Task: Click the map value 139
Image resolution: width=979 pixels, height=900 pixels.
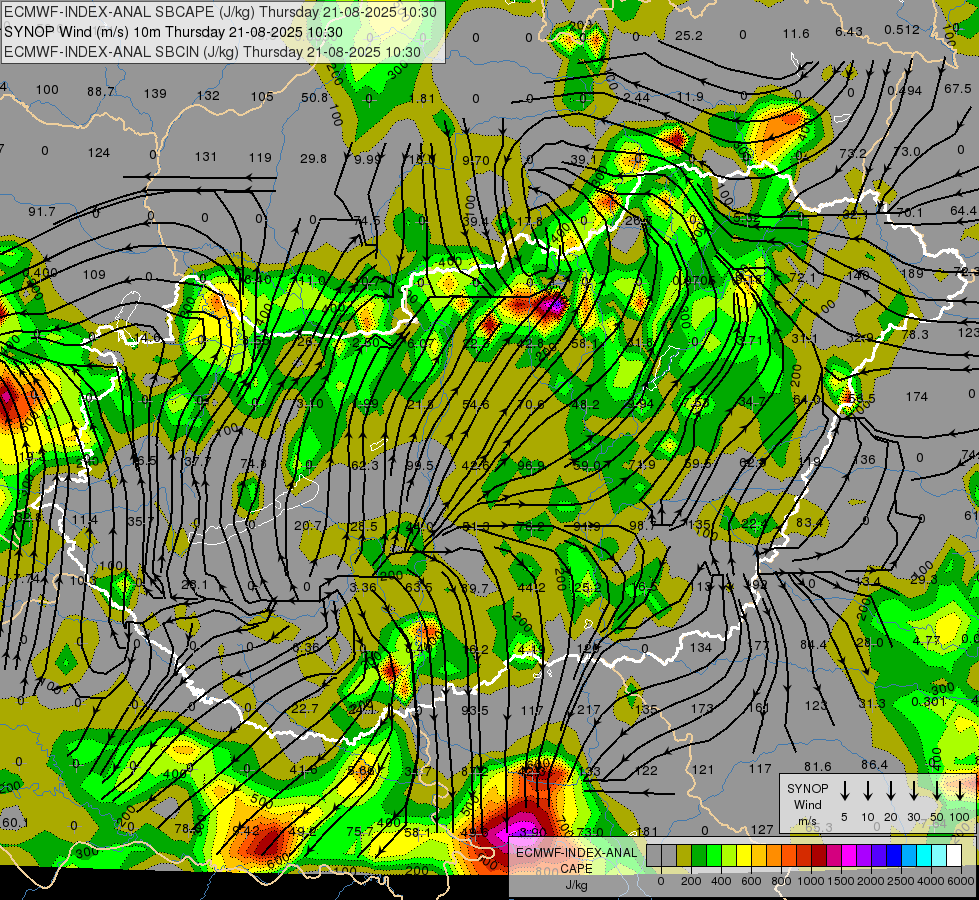Action: [155, 94]
